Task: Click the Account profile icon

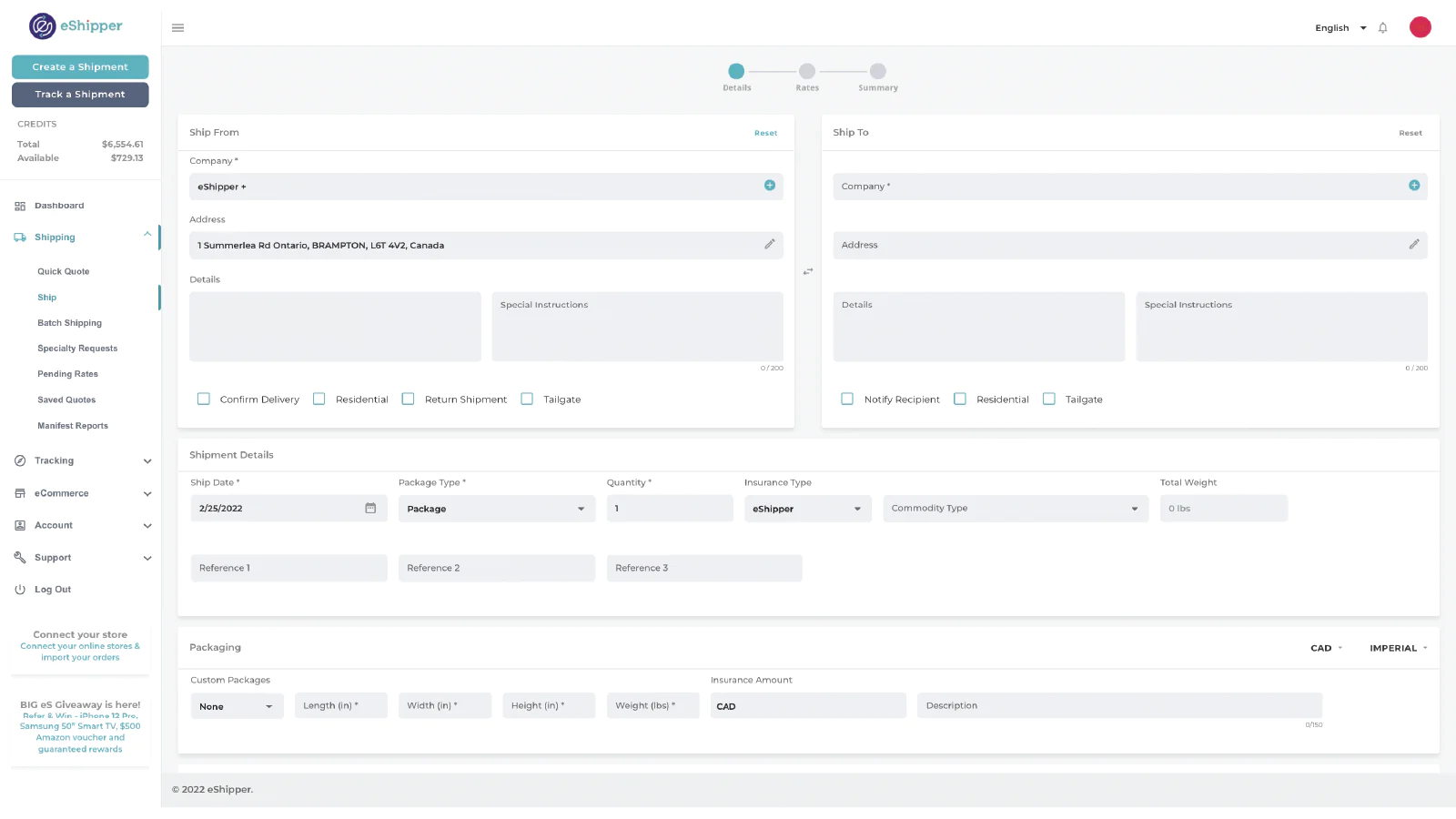Action: click(20, 525)
